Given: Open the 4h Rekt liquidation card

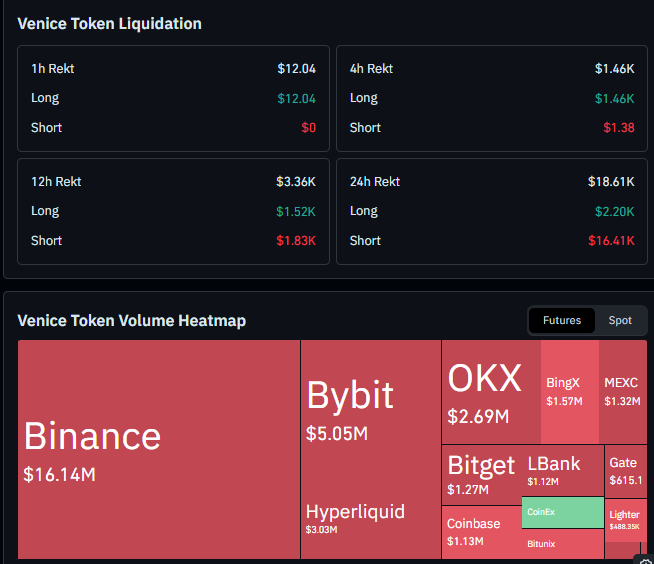Looking at the screenshot, I should coord(492,98).
